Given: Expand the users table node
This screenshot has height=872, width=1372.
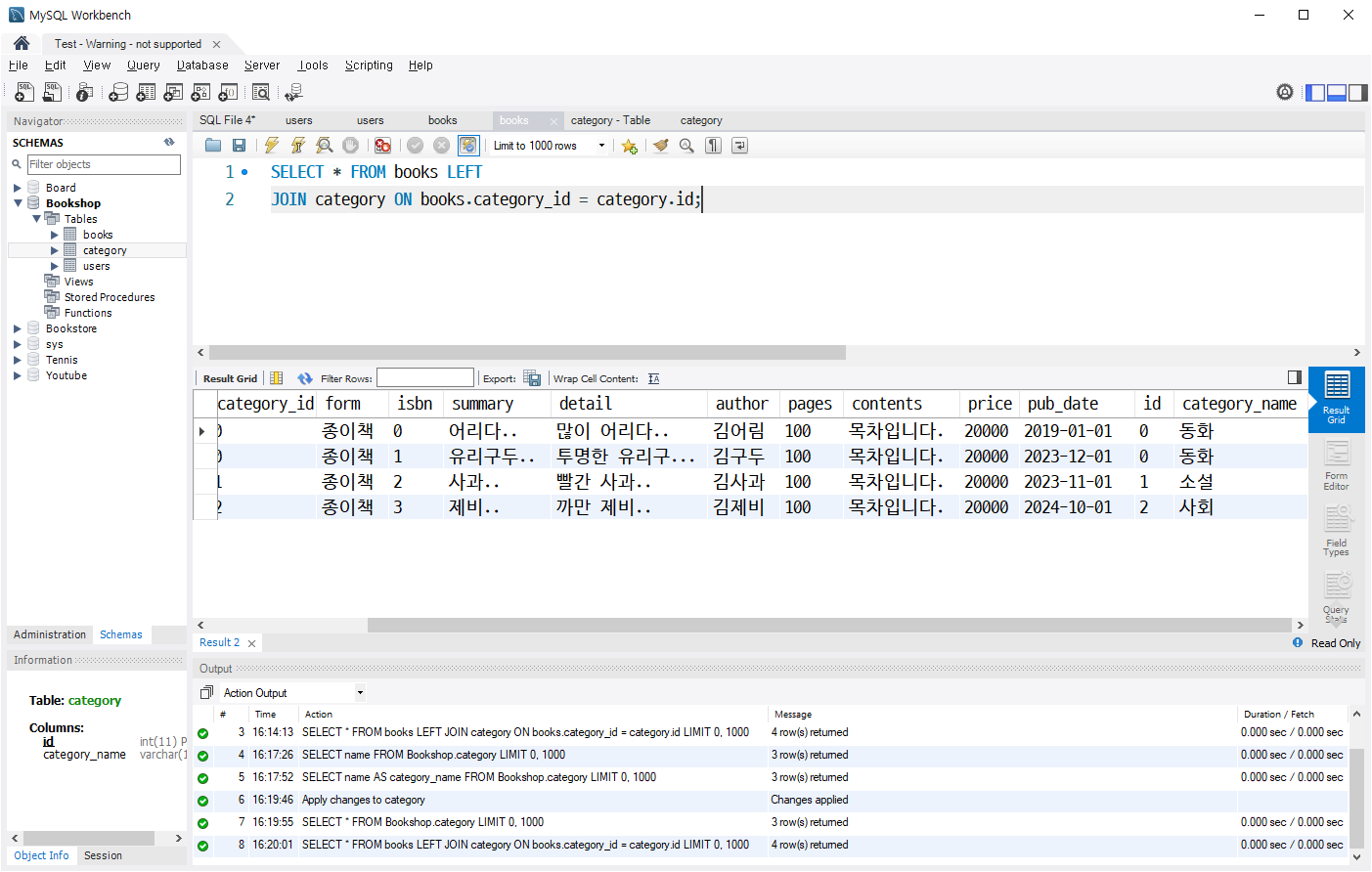Looking at the screenshot, I should click(x=55, y=266).
